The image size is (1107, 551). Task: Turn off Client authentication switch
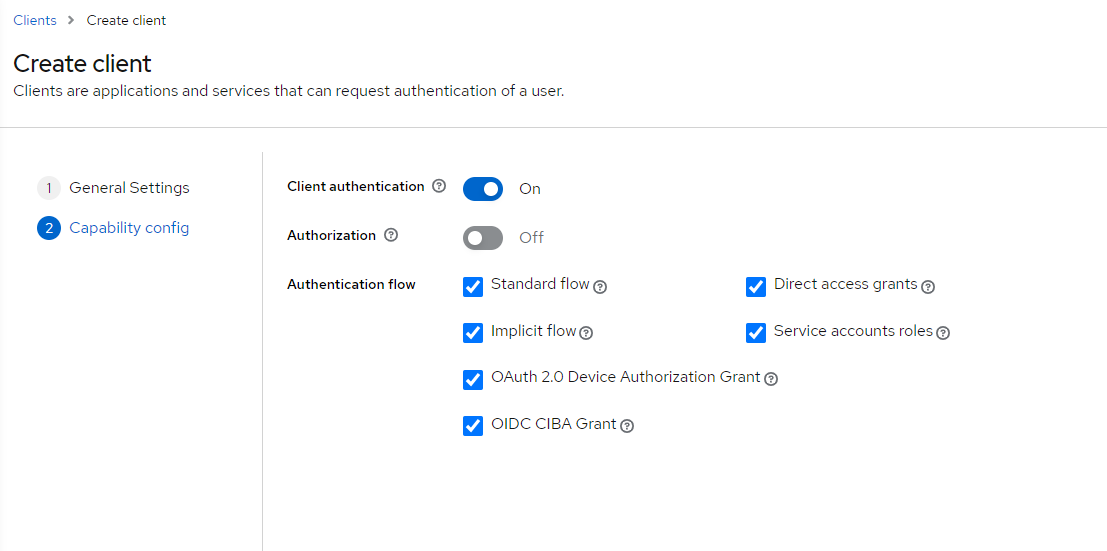(x=483, y=188)
